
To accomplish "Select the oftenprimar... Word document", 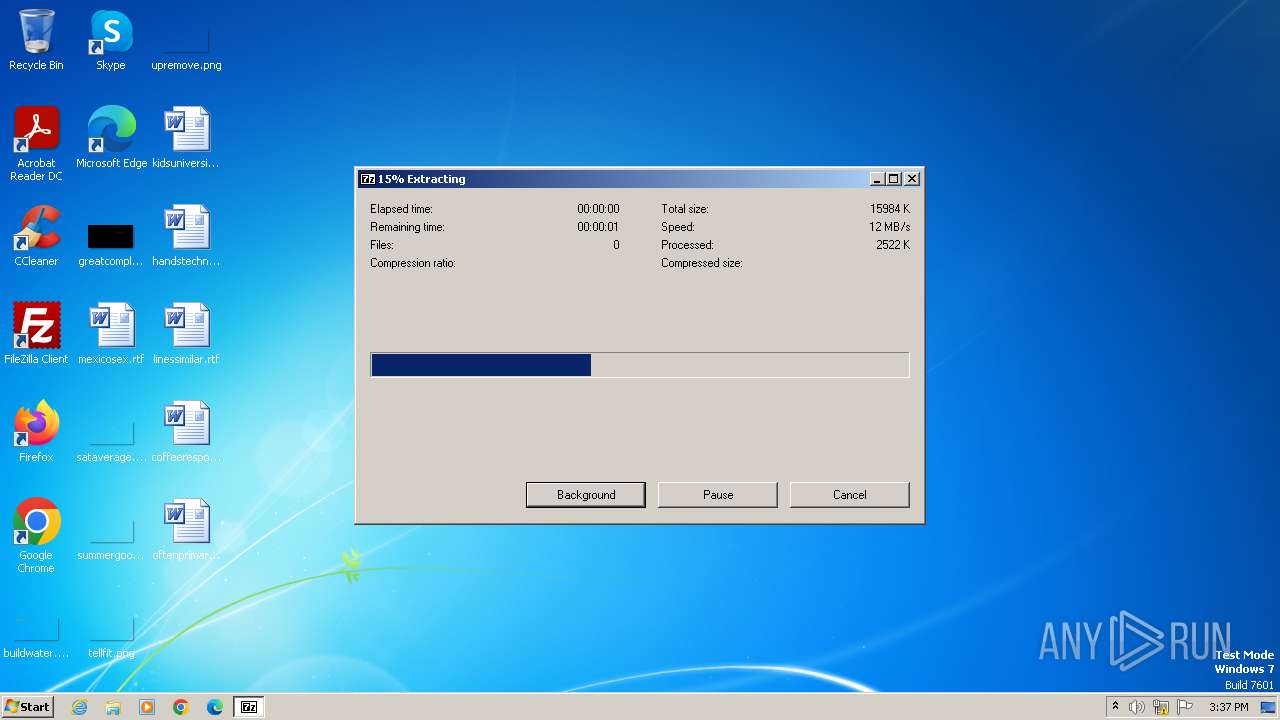I will [x=186, y=530].
